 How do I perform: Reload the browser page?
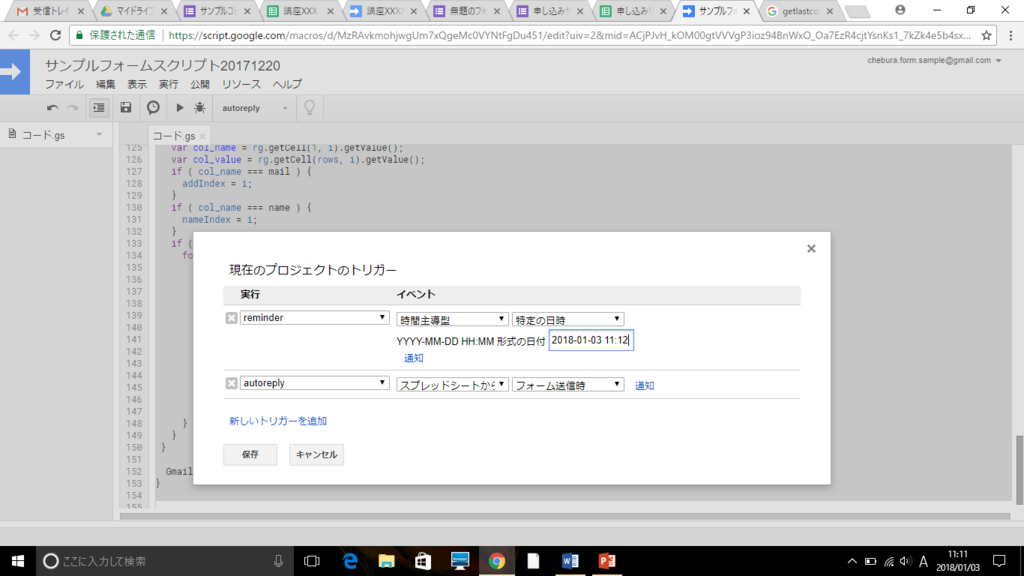coord(56,35)
